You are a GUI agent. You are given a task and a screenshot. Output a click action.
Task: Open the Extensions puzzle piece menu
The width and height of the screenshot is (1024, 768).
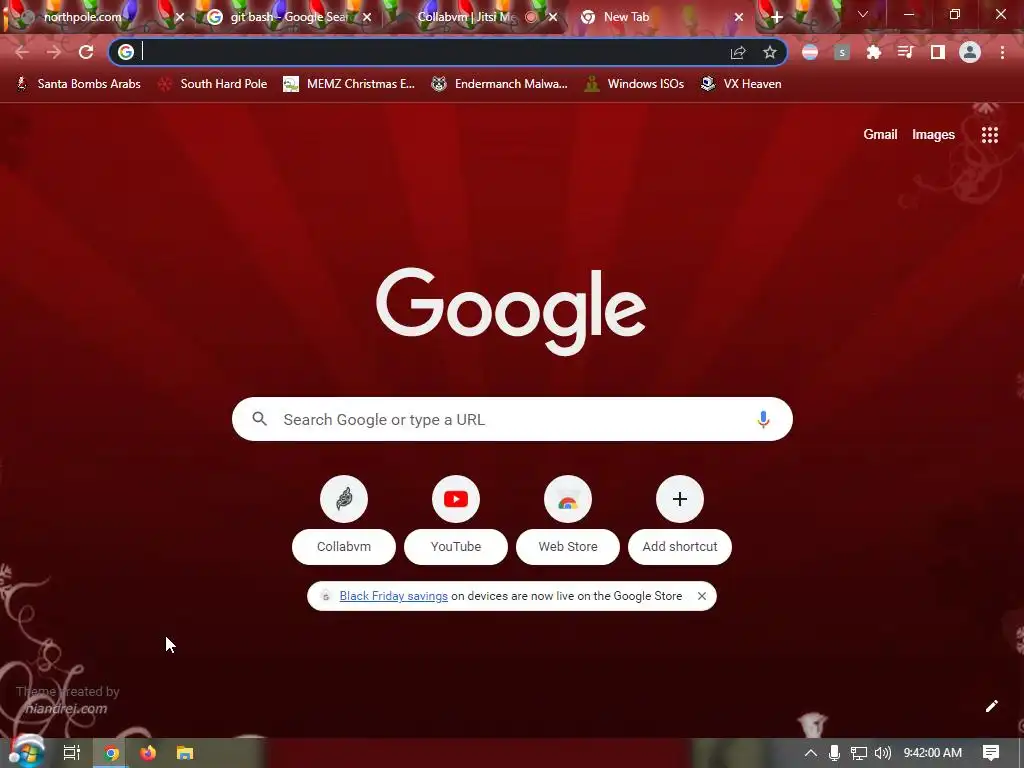(874, 52)
